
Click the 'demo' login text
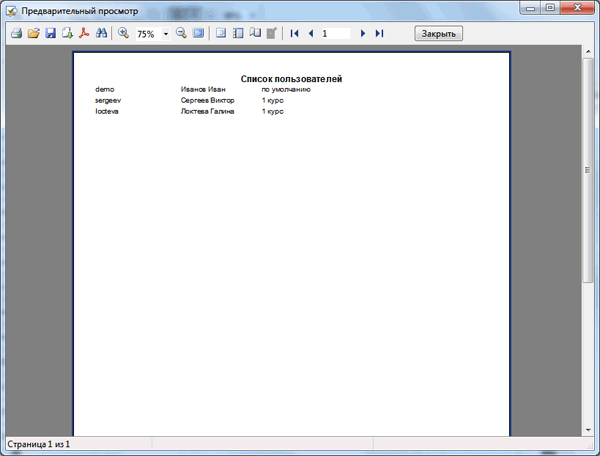point(104,89)
